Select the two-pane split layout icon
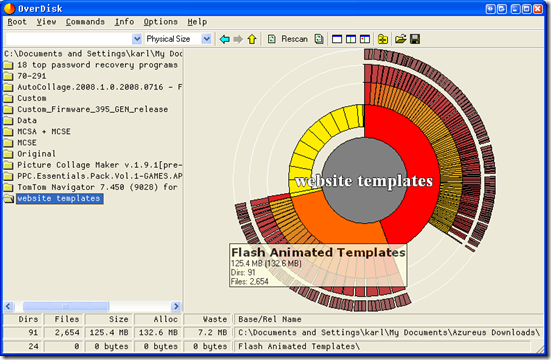This screenshot has width=551, height=360. pos(351,39)
